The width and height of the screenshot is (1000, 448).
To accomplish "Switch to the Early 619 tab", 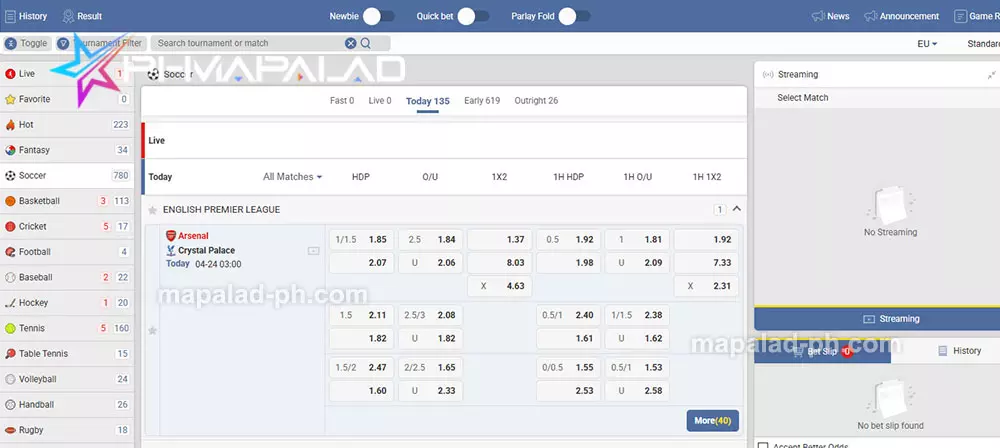I will click(482, 101).
